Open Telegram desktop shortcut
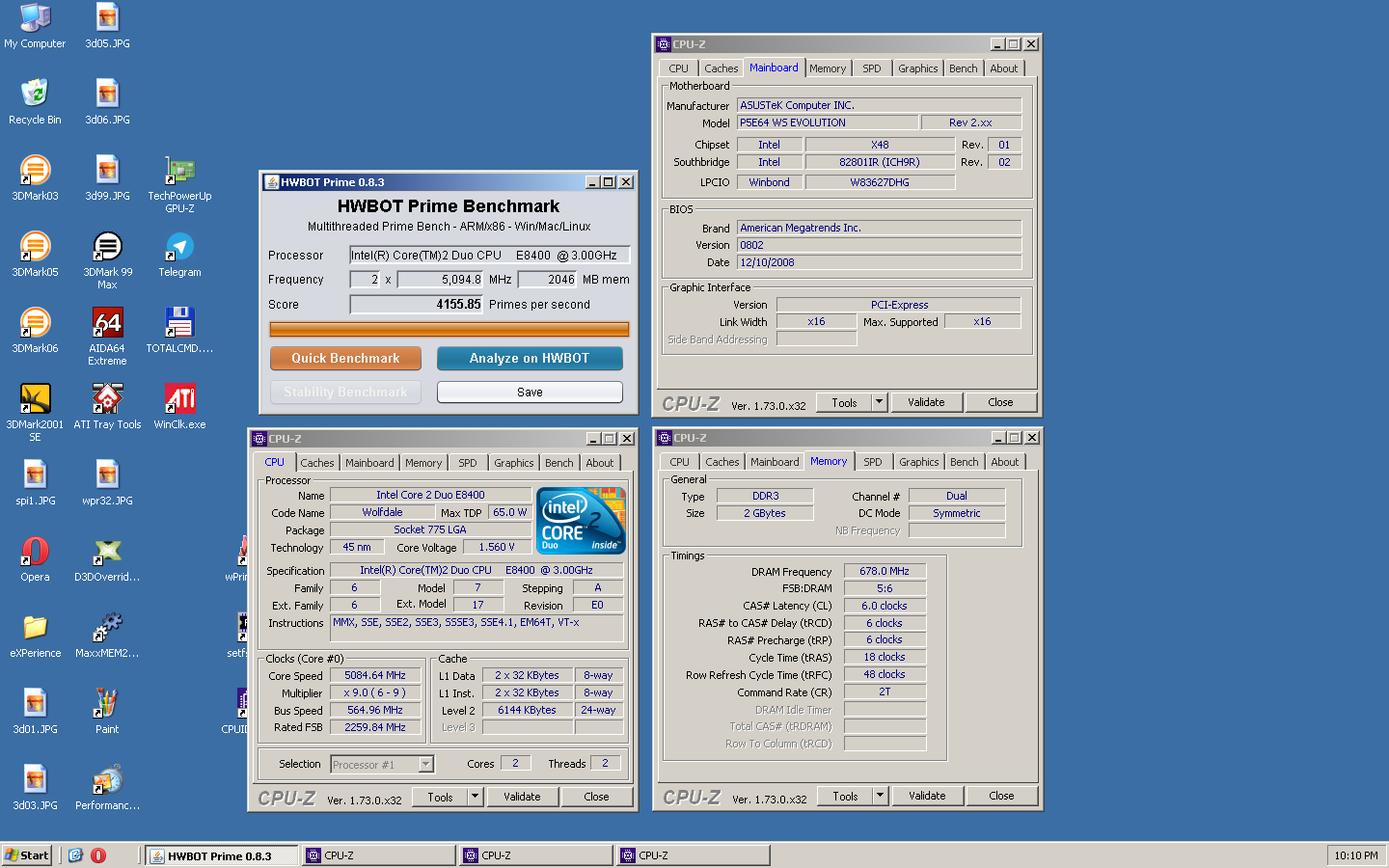 click(179, 255)
